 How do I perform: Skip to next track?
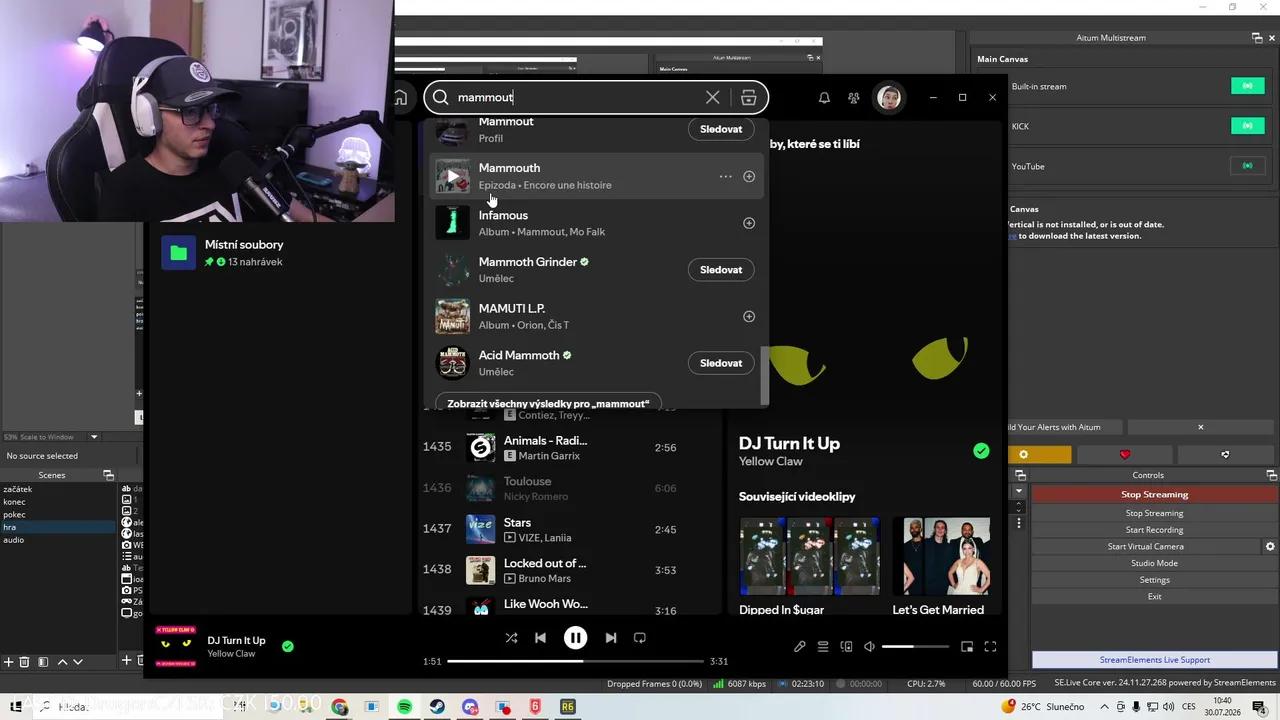coord(611,637)
